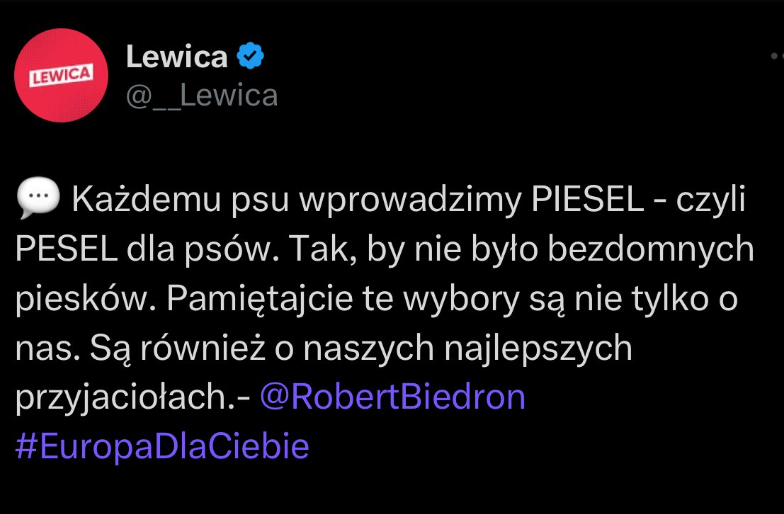Click the speech balloon emoji

click(x=39, y=199)
